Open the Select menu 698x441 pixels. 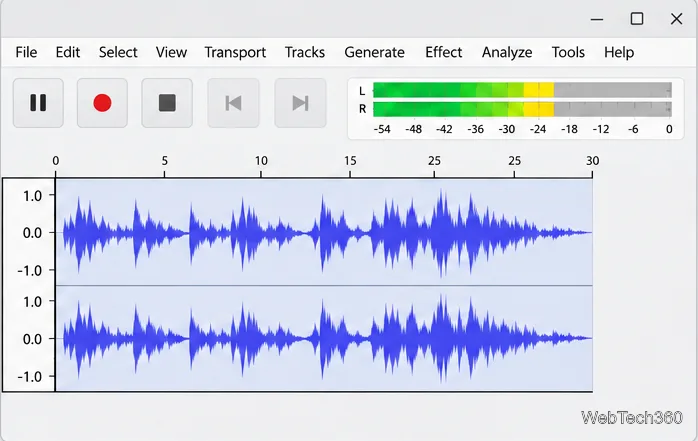coord(118,53)
